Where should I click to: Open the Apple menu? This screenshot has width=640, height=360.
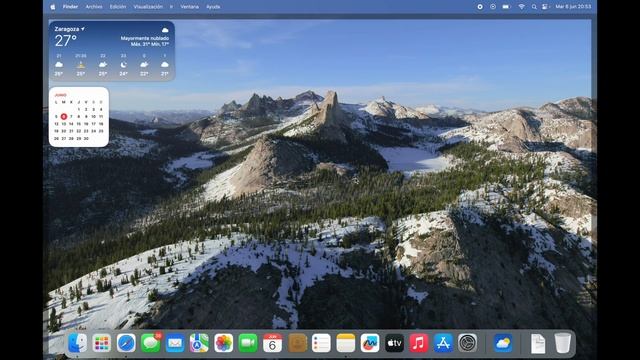click(x=53, y=7)
